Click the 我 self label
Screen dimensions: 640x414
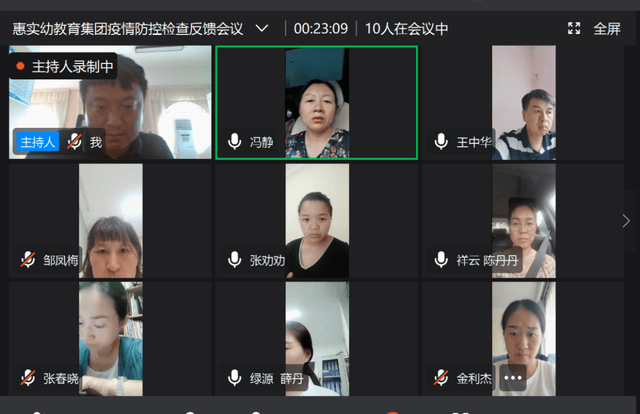tap(96, 142)
